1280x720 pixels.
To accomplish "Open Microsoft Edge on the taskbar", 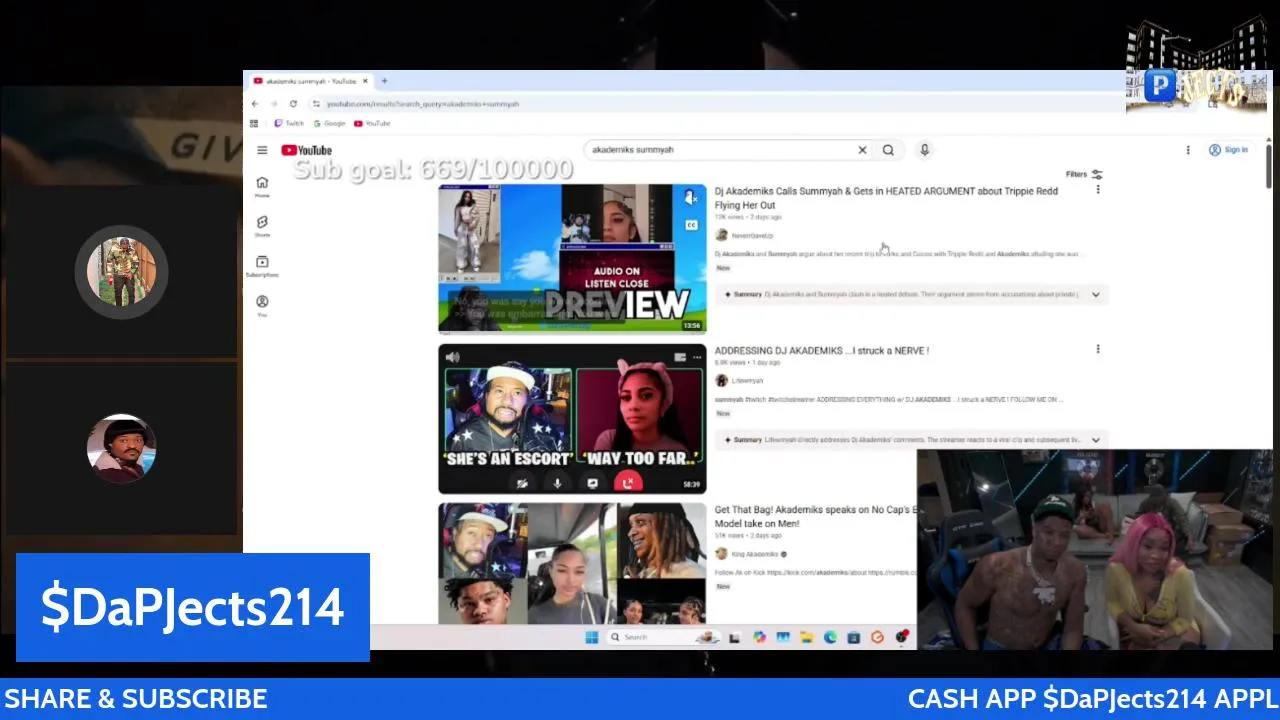I will pyautogui.click(x=830, y=637).
